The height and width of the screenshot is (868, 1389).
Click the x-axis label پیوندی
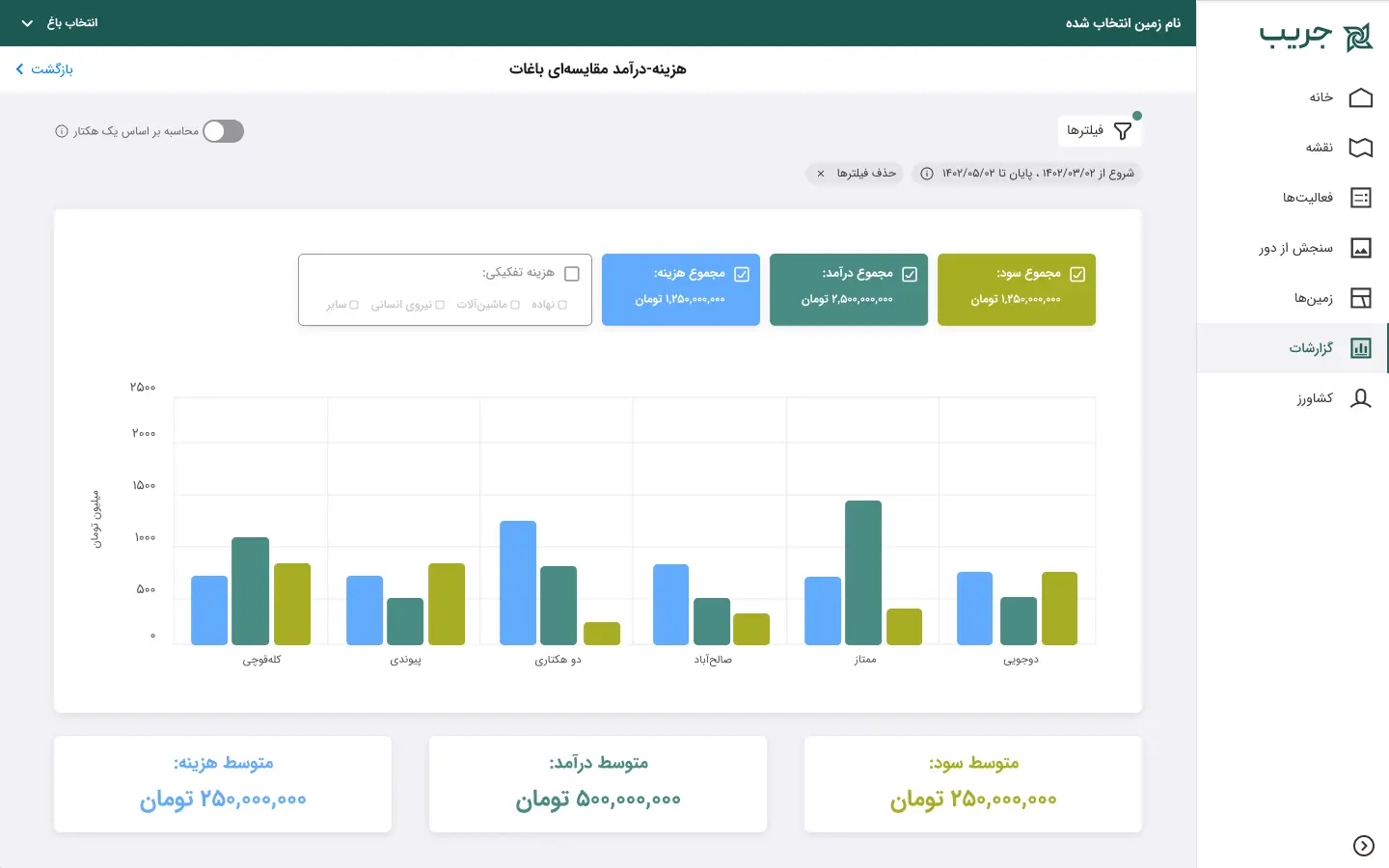click(405, 660)
